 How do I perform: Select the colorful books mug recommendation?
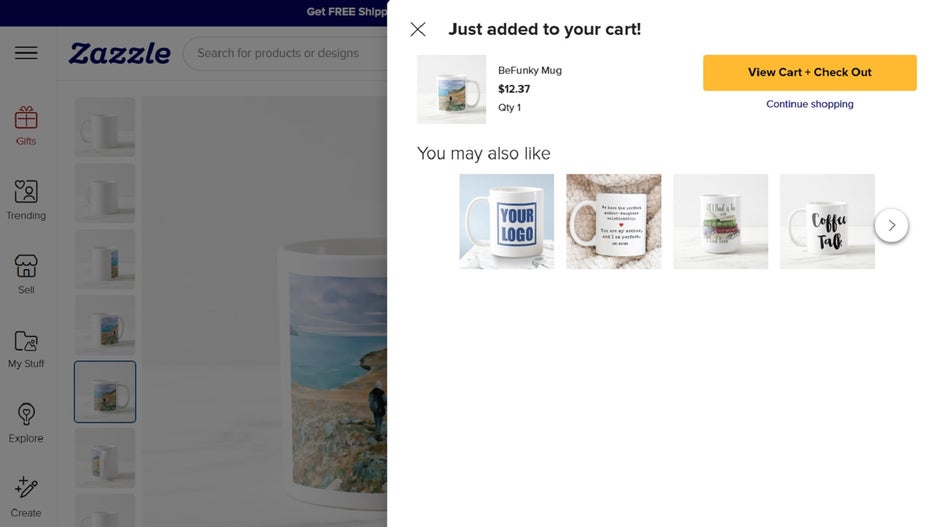(x=720, y=221)
